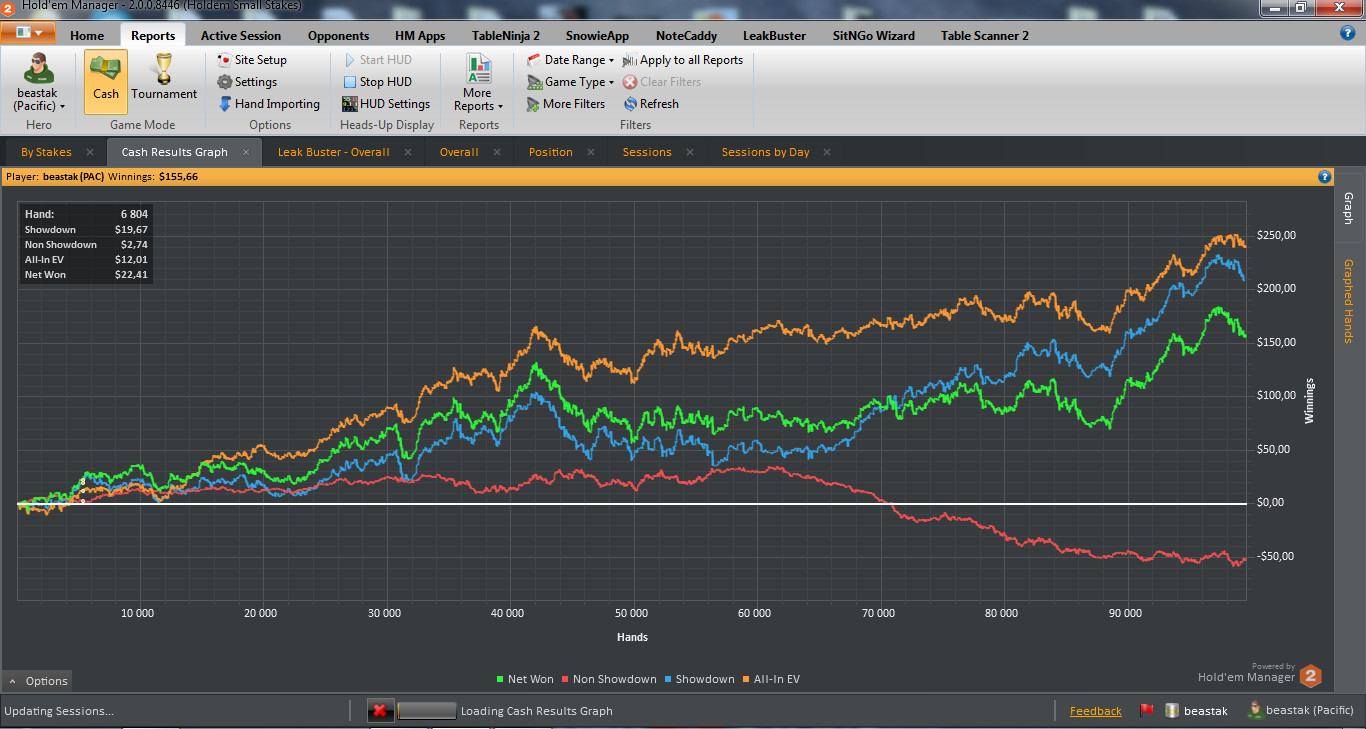The image size is (1366, 729).
Task: Select the Cash Results Graph tab
Action: [174, 152]
